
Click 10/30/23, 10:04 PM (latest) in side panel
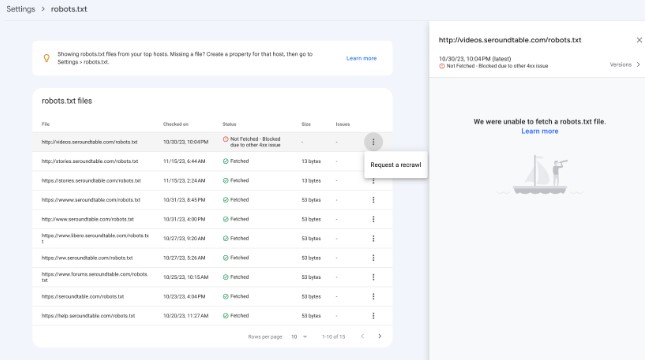tap(475, 59)
